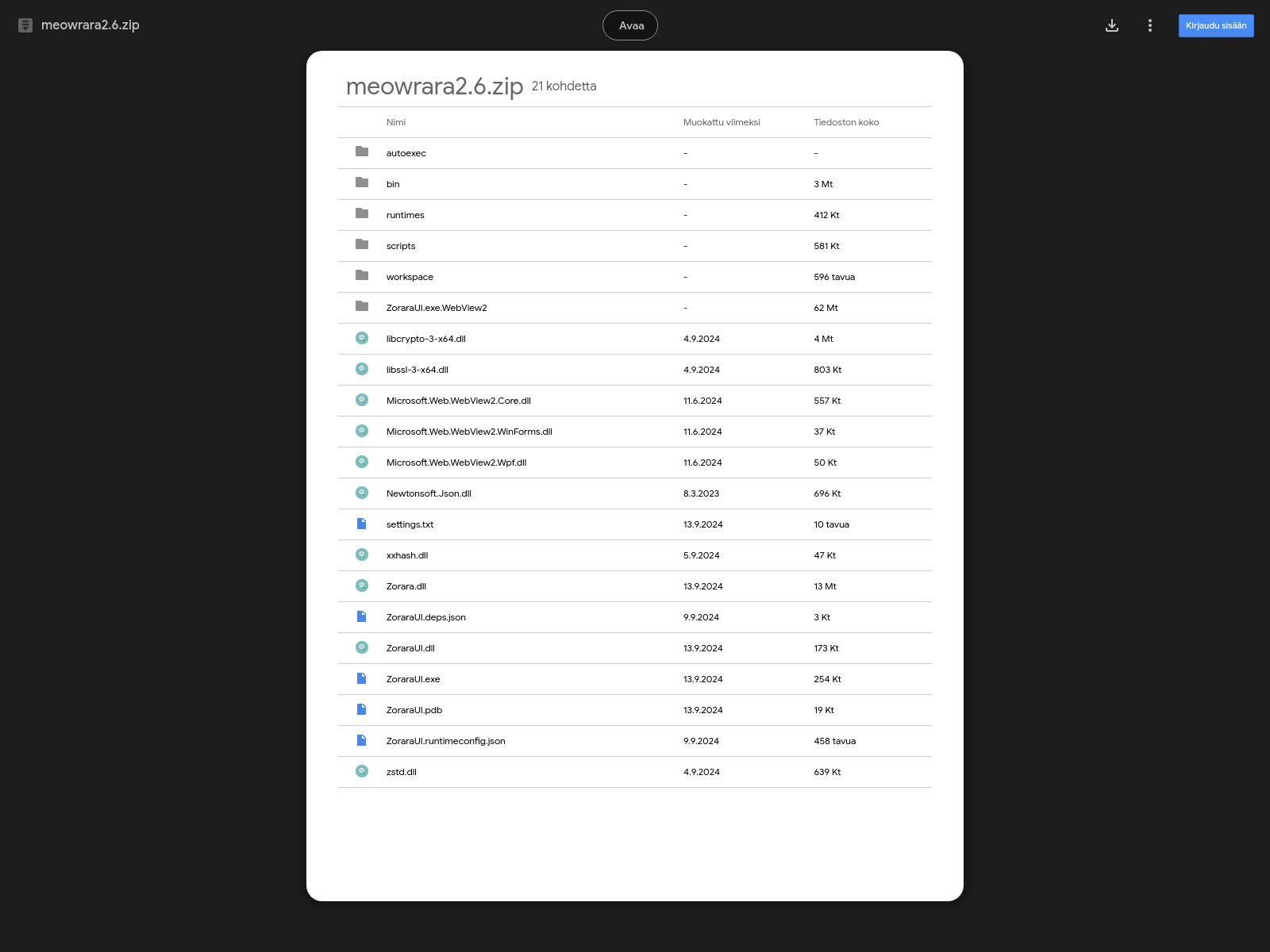1270x952 pixels.
Task: Click the workspace folder icon
Action: [362, 275]
